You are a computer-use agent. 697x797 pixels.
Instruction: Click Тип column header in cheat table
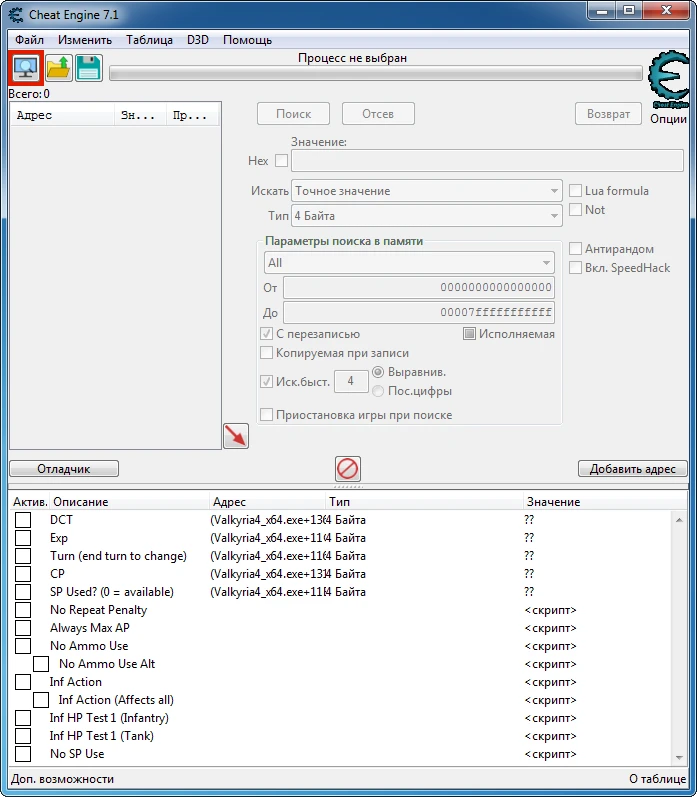tap(424, 502)
